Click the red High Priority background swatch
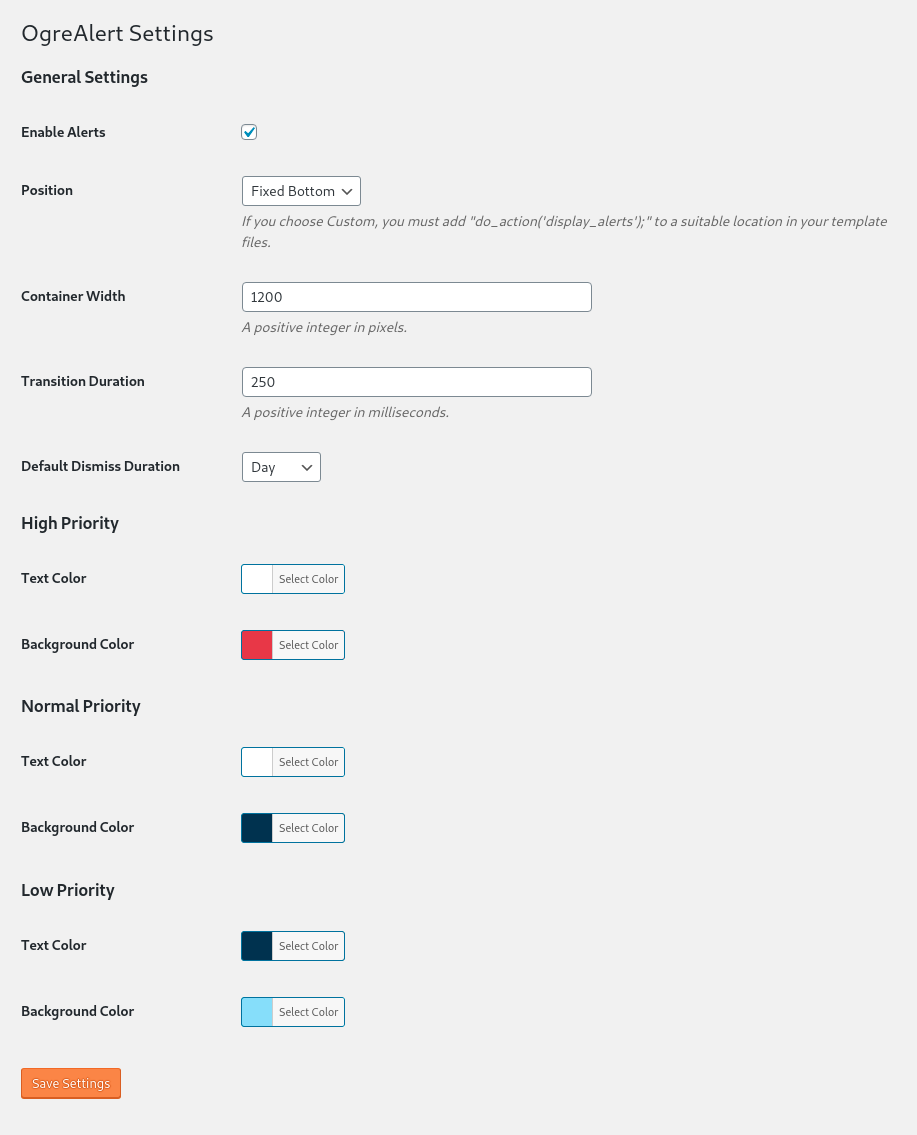The height and width of the screenshot is (1135, 917). [257, 645]
